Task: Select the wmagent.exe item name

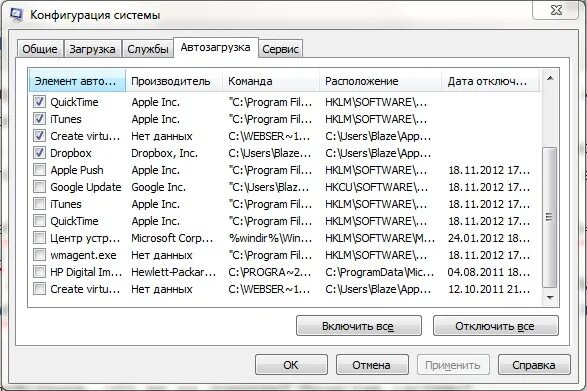Action: pyautogui.click(x=83, y=255)
